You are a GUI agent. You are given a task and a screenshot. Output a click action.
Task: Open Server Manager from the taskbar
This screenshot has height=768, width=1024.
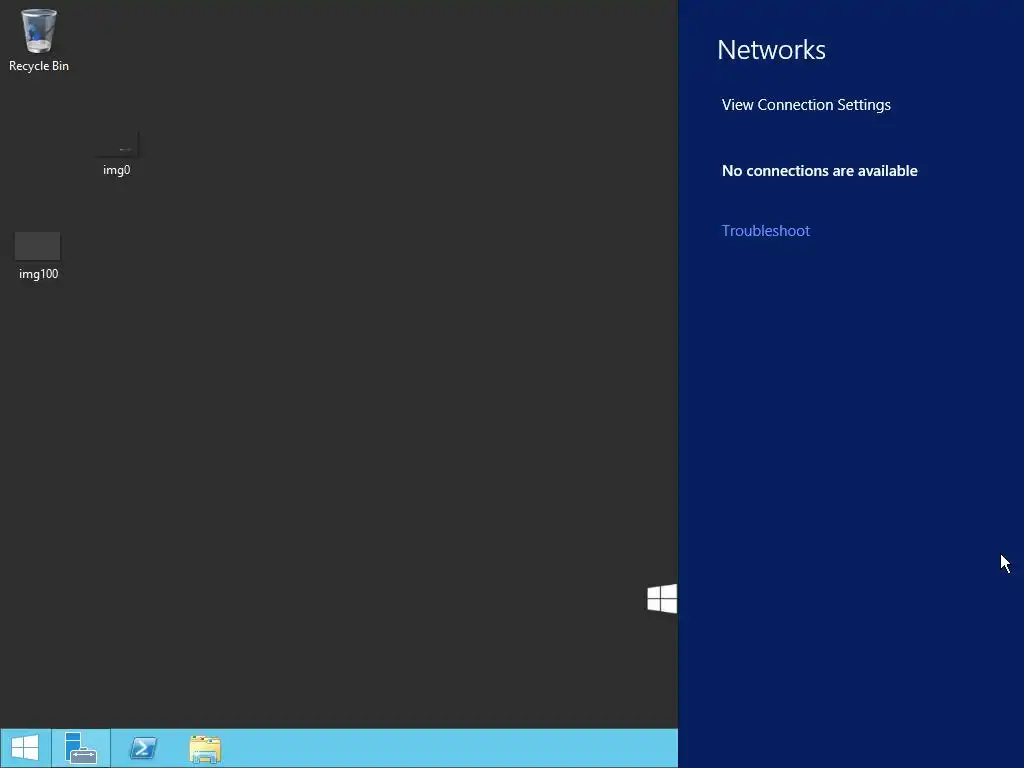point(81,748)
